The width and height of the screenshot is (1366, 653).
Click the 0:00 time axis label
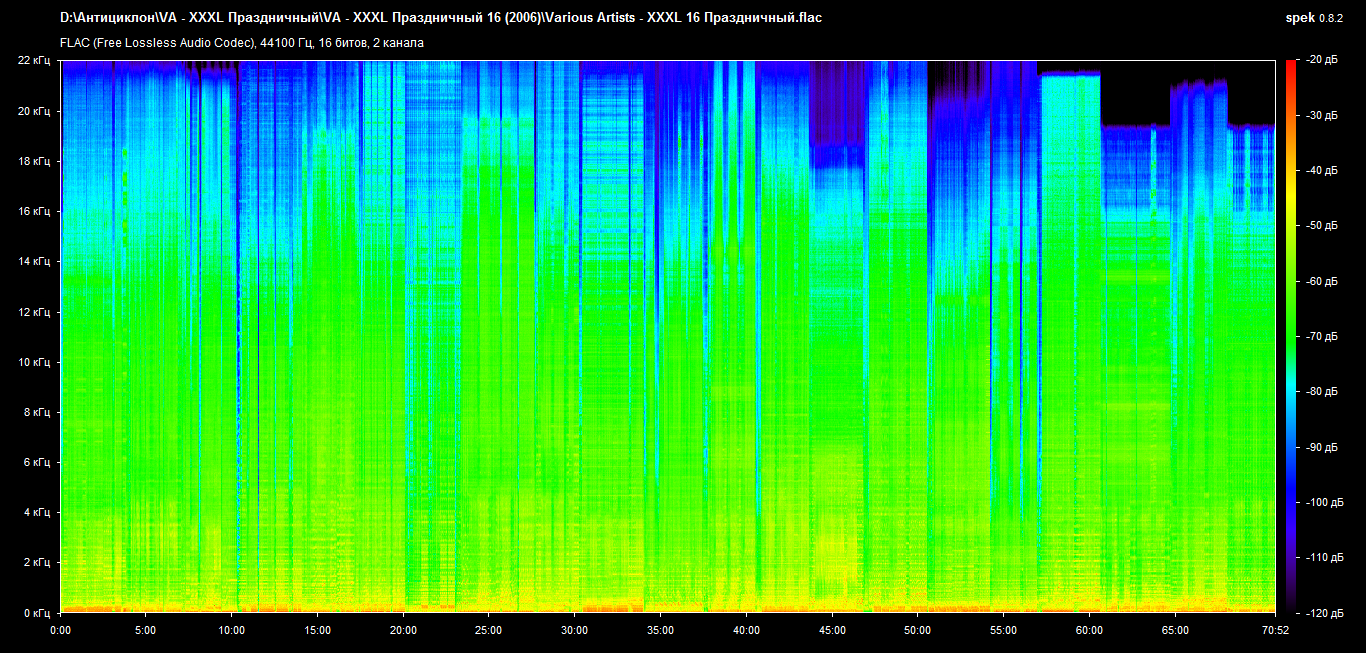(60, 630)
